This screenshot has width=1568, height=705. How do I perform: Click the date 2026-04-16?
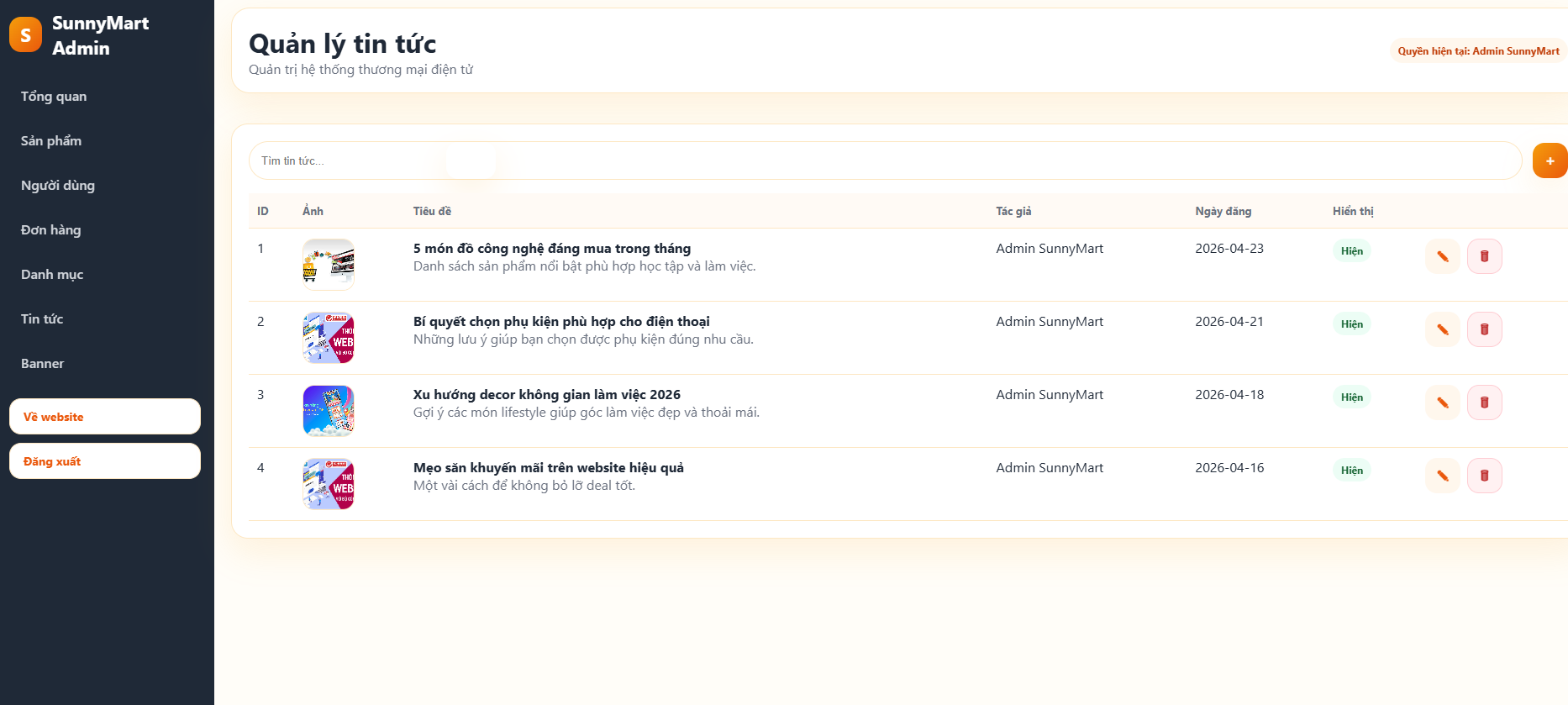pos(1229,468)
